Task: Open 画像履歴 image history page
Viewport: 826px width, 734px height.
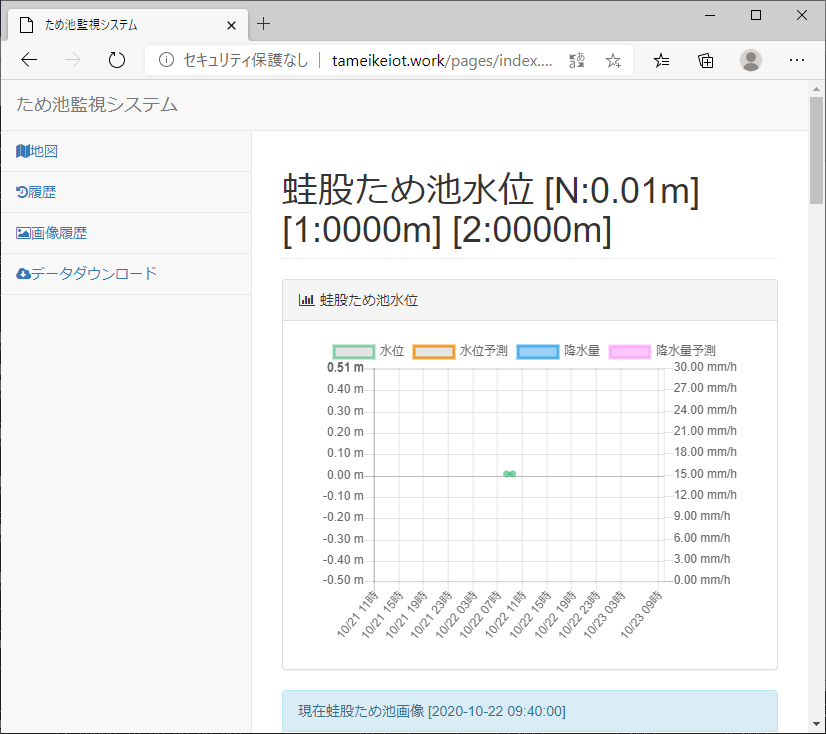Action: coord(52,233)
